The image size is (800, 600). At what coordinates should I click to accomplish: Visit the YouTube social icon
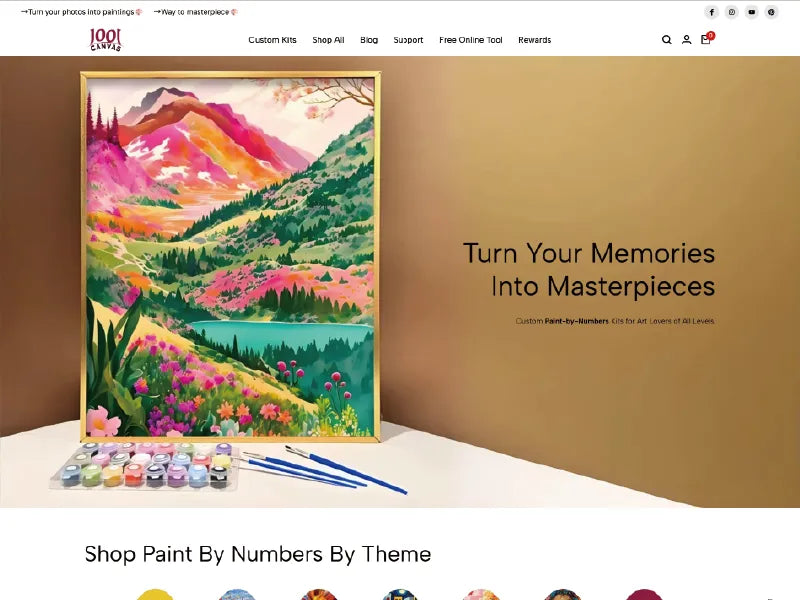click(x=752, y=12)
